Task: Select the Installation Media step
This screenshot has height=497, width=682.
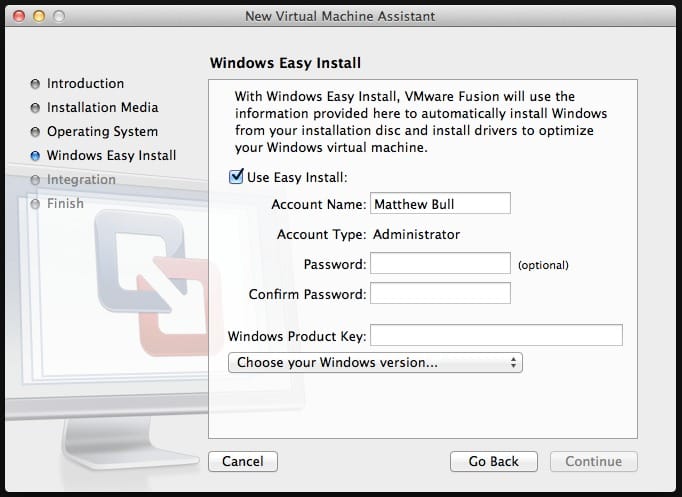Action: (94, 107)
